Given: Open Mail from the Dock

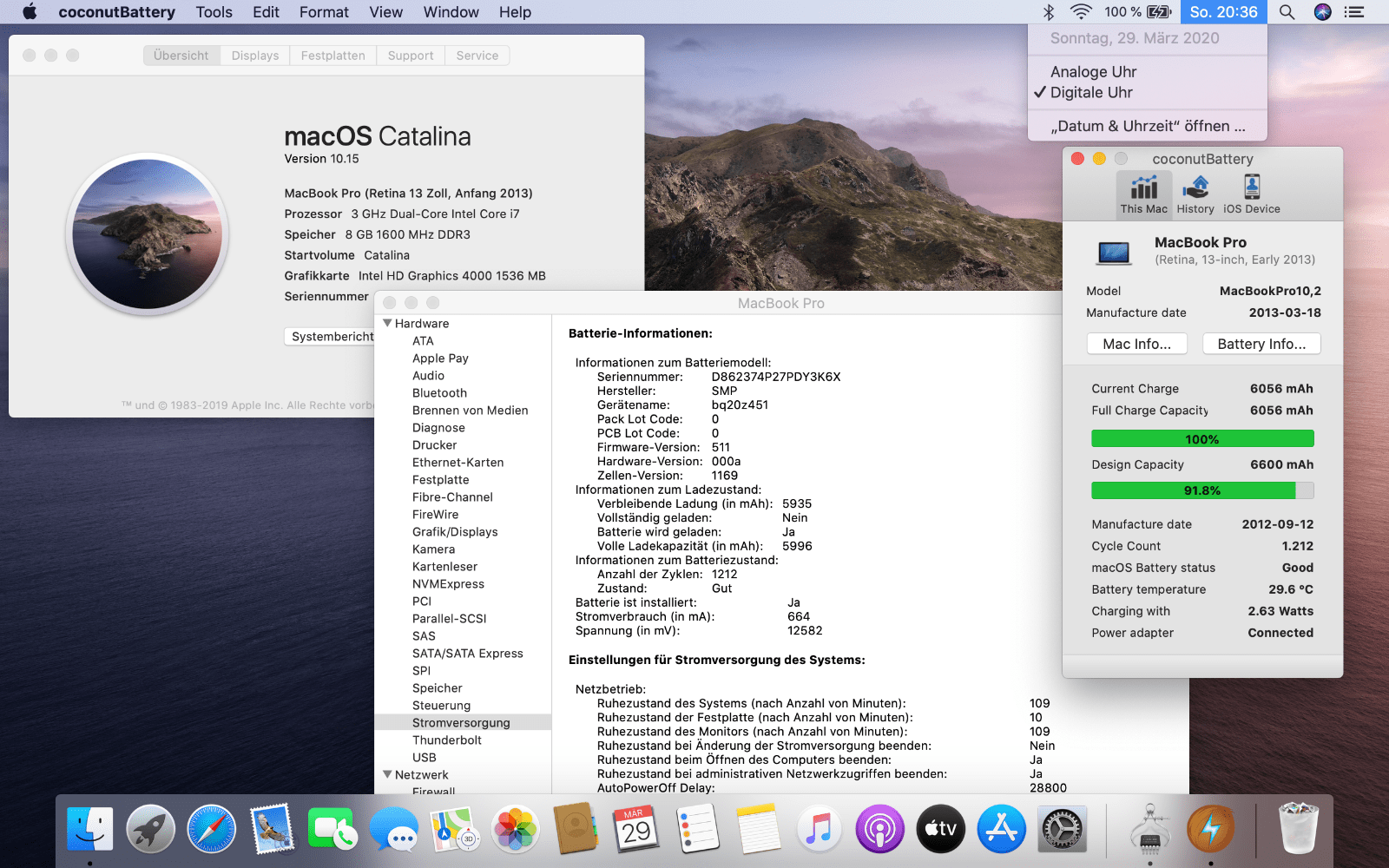Looking at the screenshot, I should point(273,829).
